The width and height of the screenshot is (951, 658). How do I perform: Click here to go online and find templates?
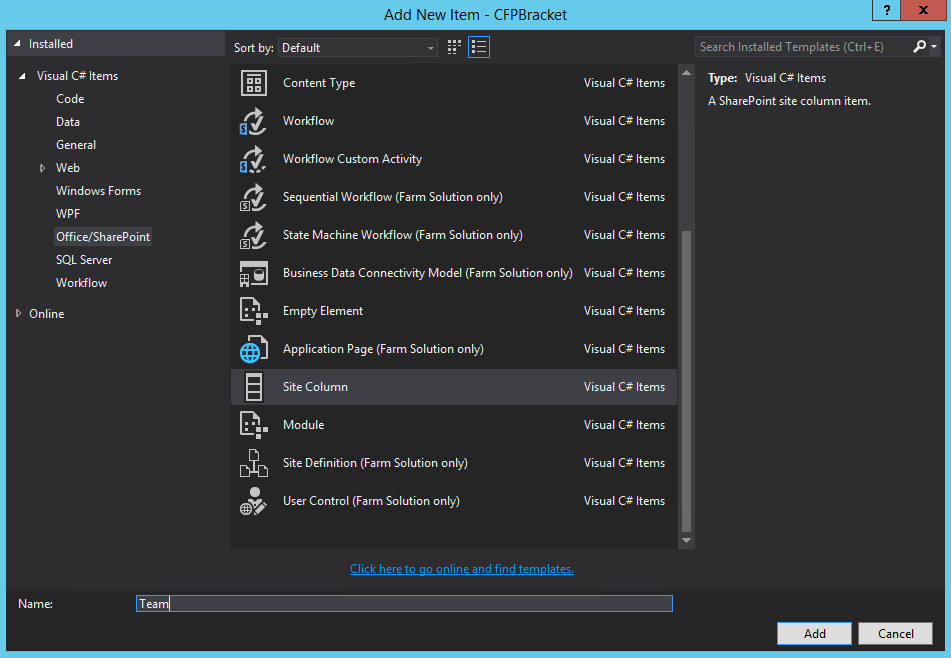(x=461, y=568)
